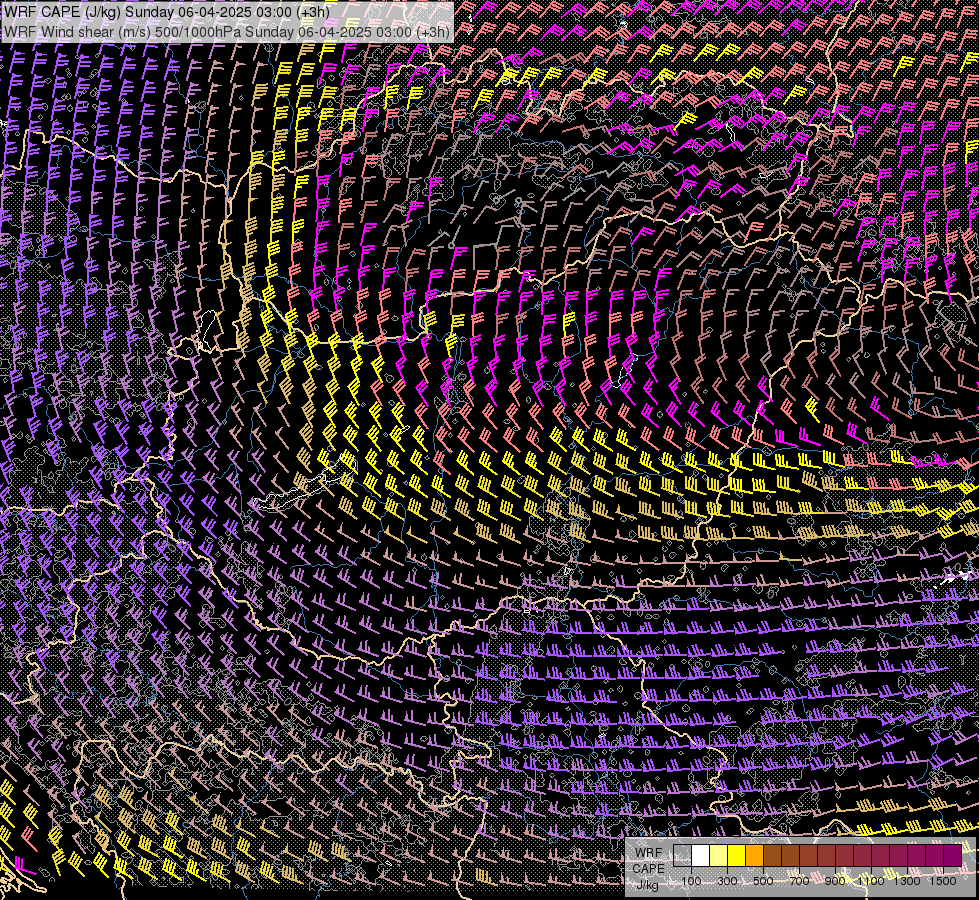Click the legend label '500'
Image resolution: width=979 pixels, height=900 pixels.
(x=763, y=881)
